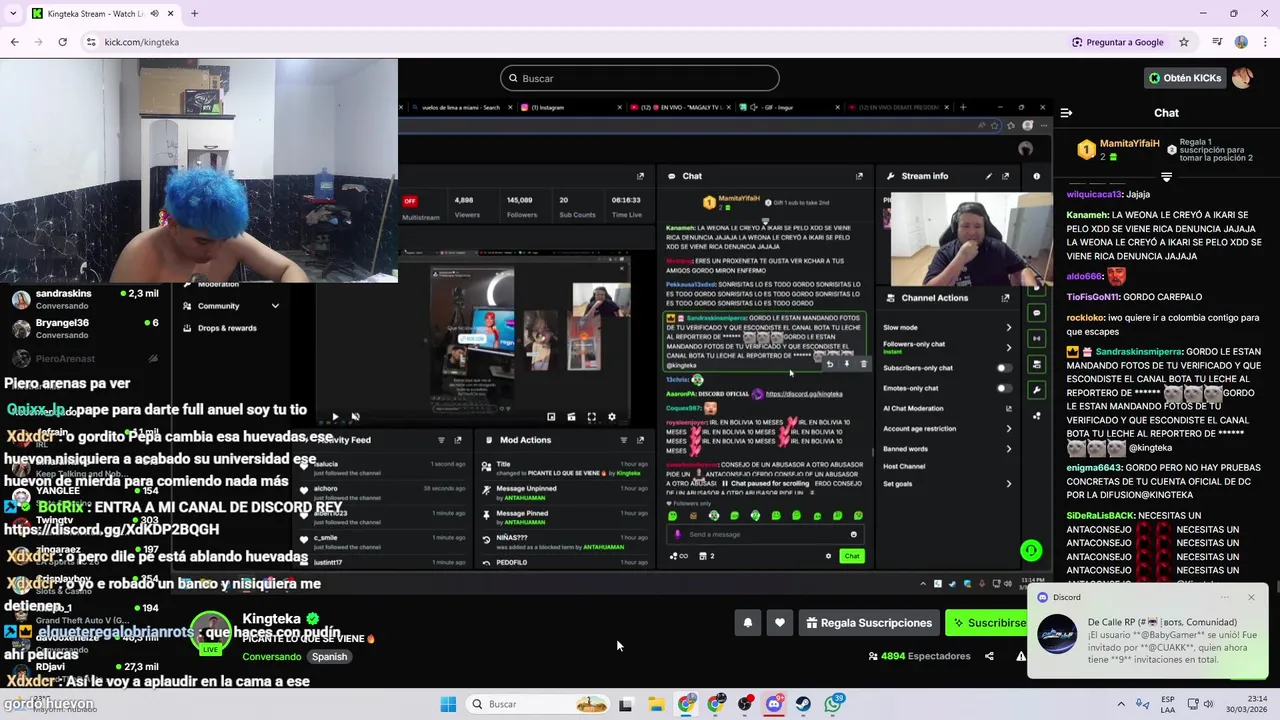Toggle Emotes-only chat switch
Viewport: 1280px width, 720px height.
pyautogui.click(x=1003, y=388)
